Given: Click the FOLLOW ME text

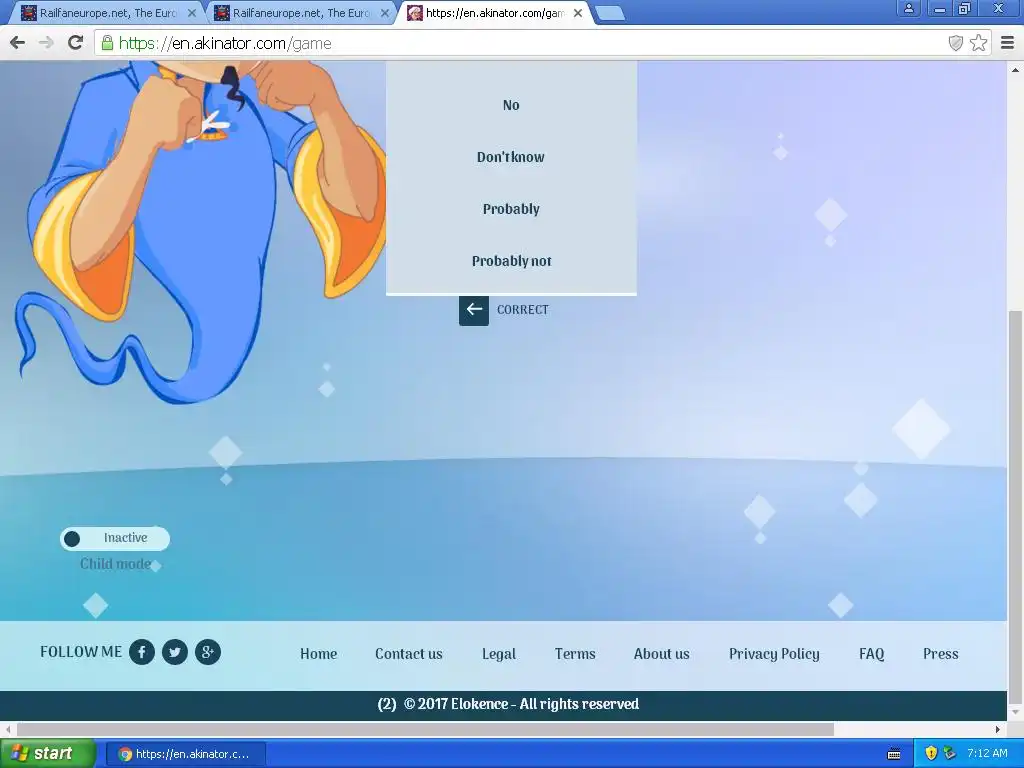Looking at the screenshot, I should pyautogui.click(x=81, y=652).
